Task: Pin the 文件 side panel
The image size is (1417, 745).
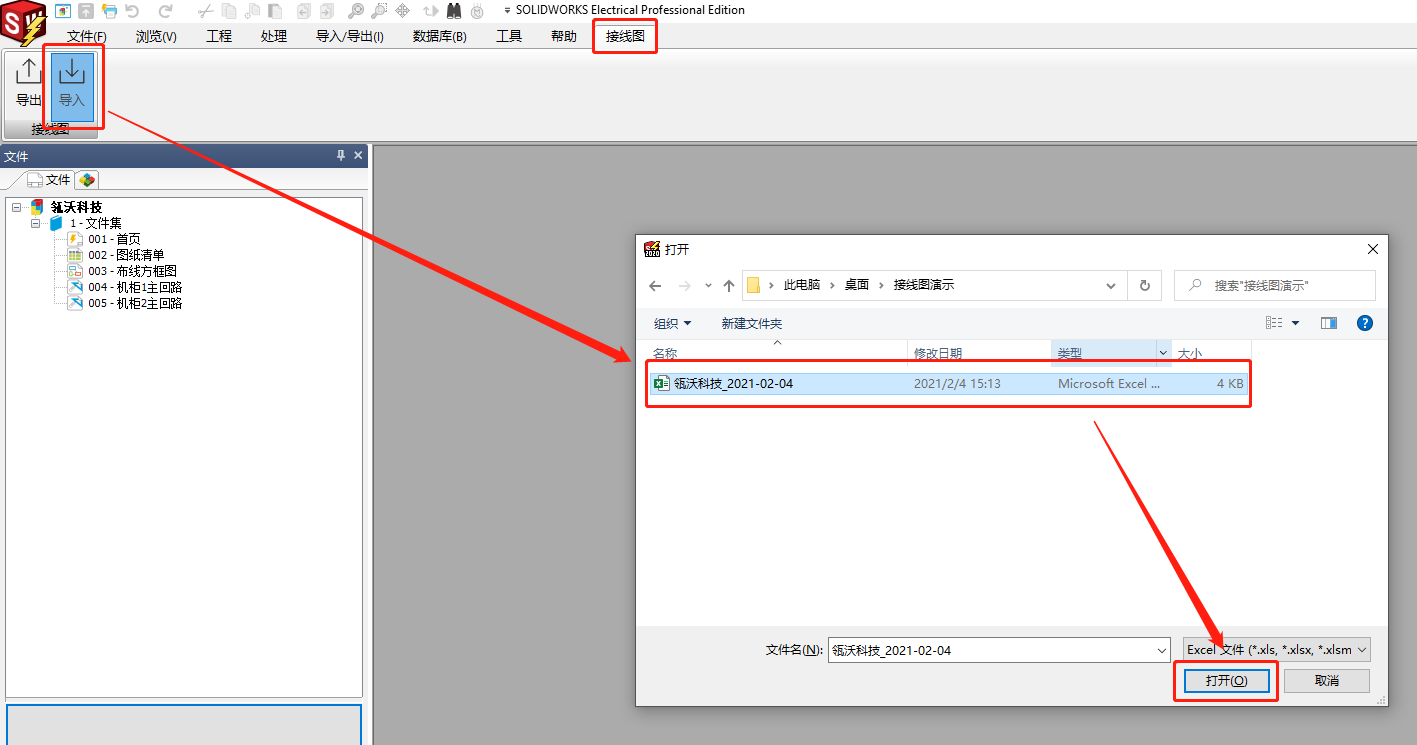Action: point(341,156)
